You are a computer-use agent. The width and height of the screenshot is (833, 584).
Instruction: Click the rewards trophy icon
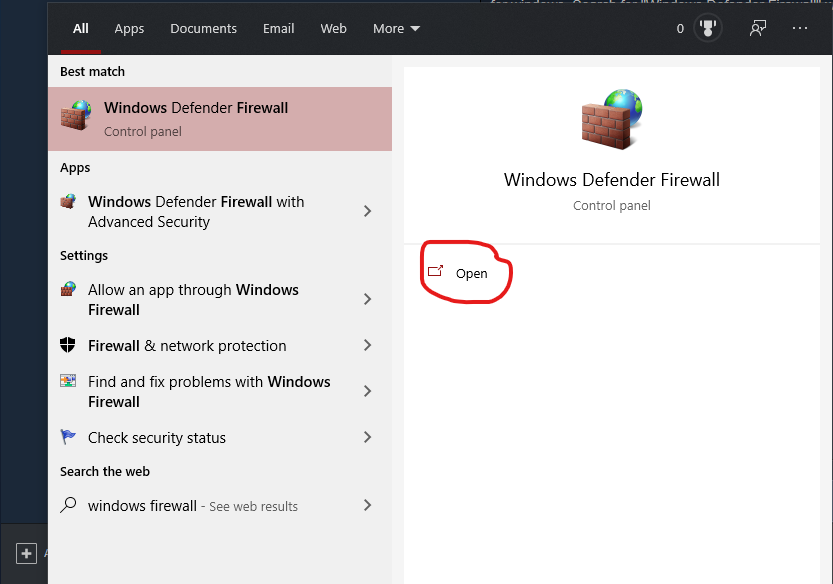click(708, 28)
